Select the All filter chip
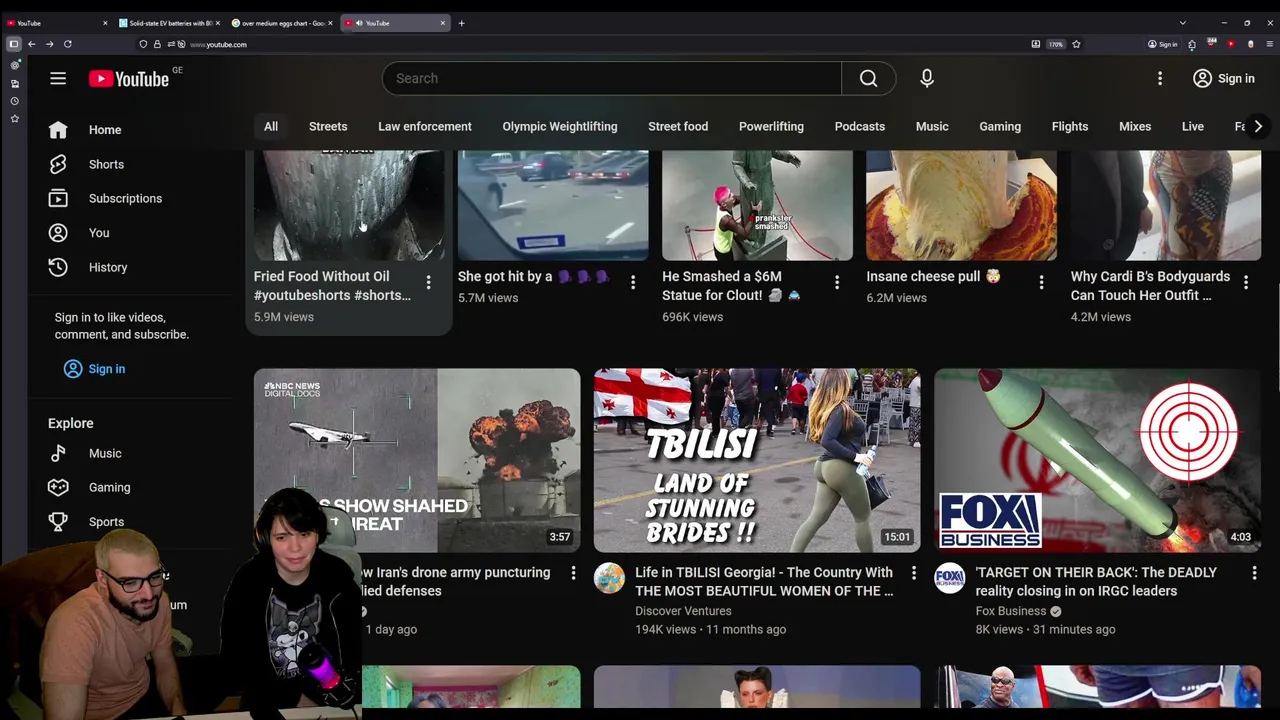Image resolution: width=1280 pixels, height=720 pixels. point(271,126)
